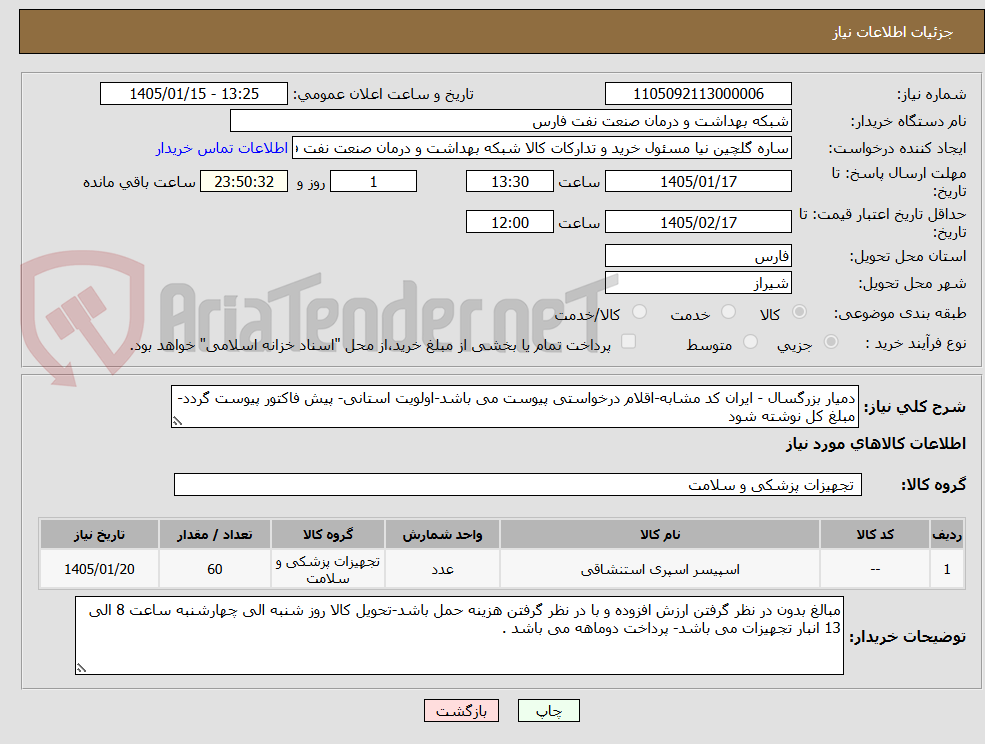Click the buyer notes text area
This screenshot has height=744, width=985.
click(x=459, y=635)
